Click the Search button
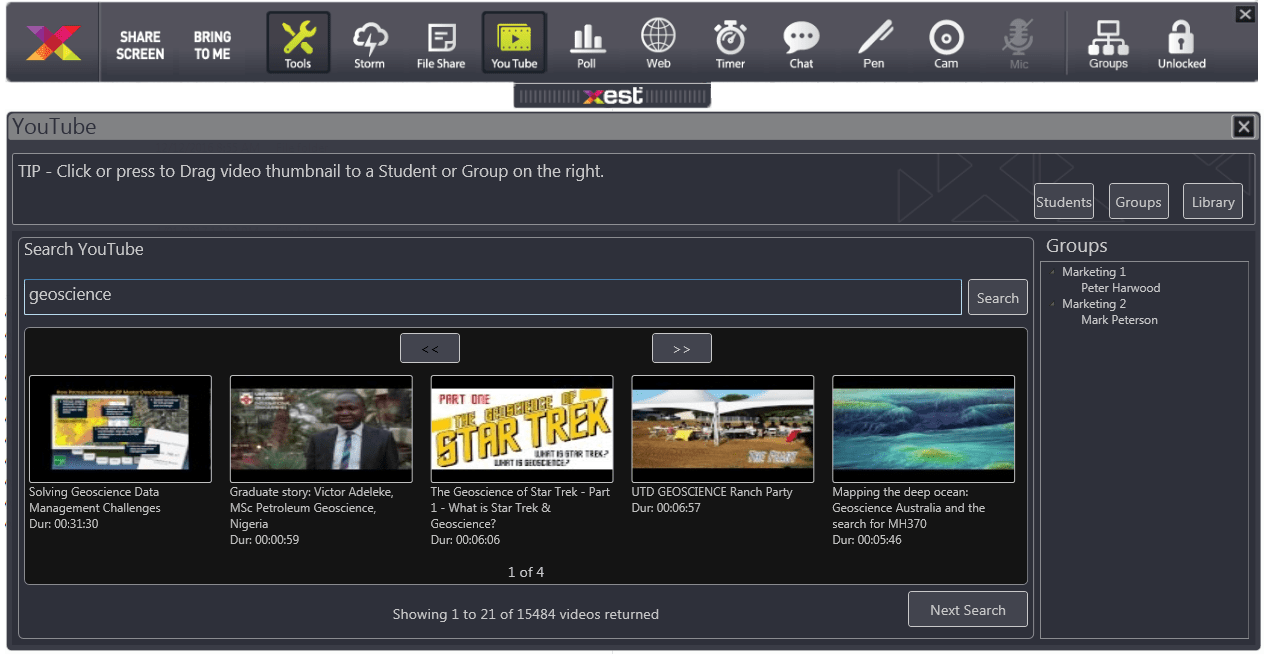The image size is (1275, 660). pos(998,297)
